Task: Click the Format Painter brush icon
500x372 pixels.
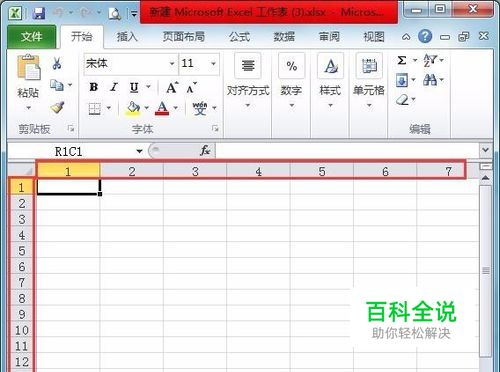Action: [x=57, y=107]
